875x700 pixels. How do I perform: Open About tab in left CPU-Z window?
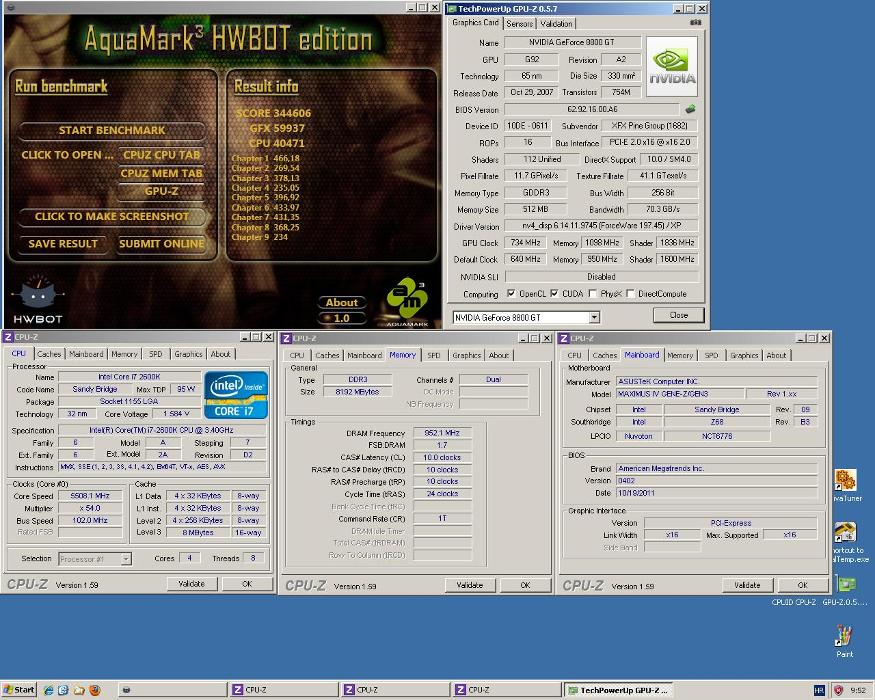point(220,354)
